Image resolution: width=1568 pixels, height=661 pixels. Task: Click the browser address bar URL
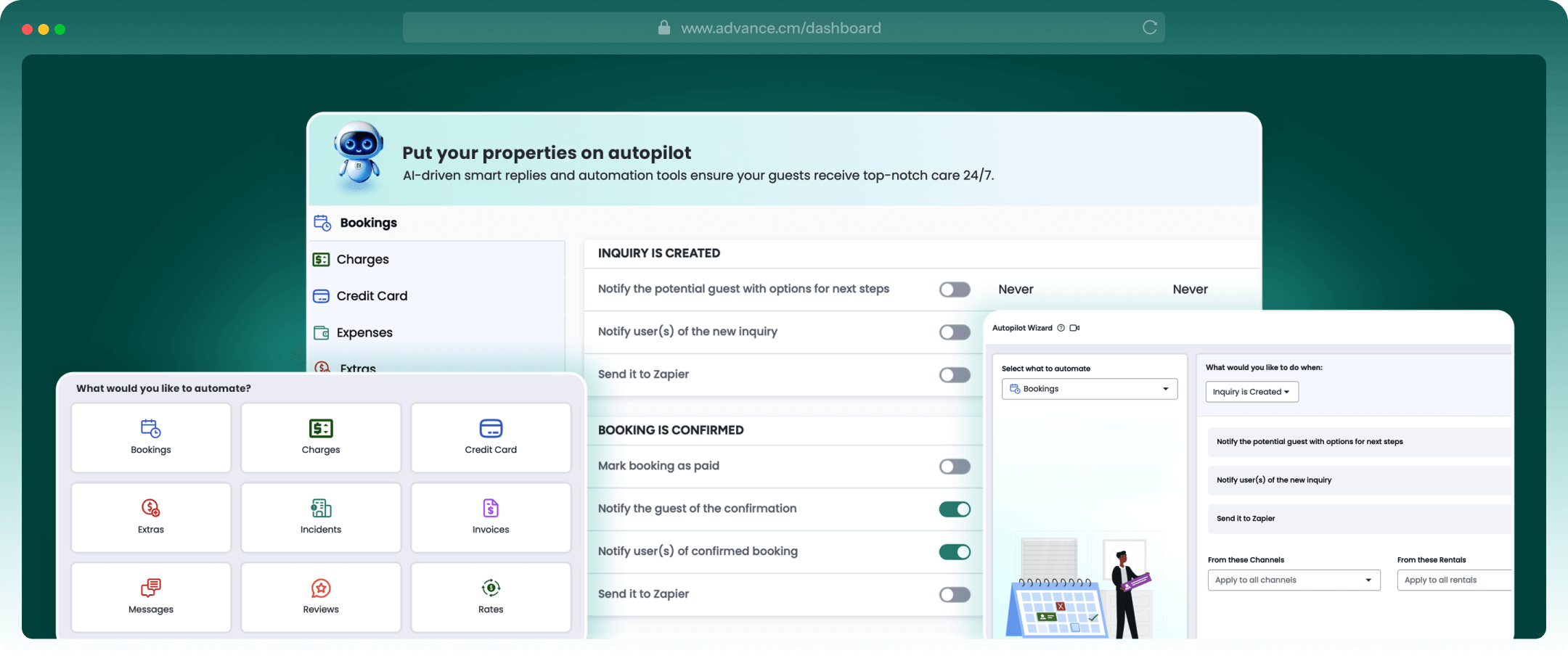pyautogui.click(x=780, y=28)
